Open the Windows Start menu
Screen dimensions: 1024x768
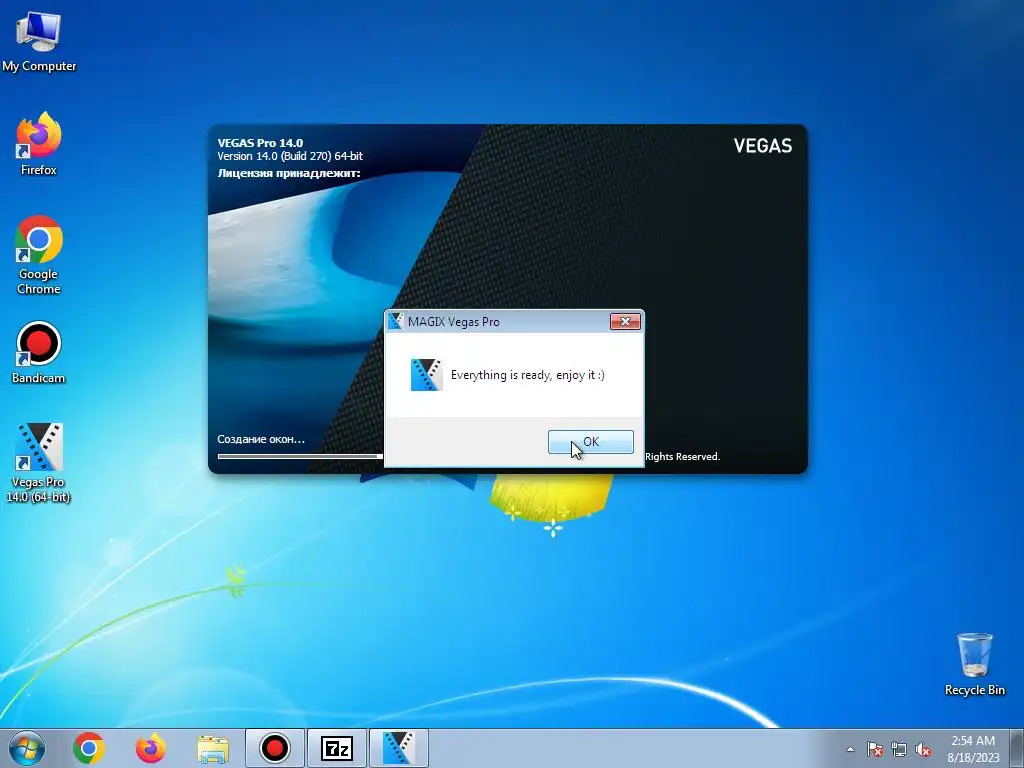tap(27, 748)
